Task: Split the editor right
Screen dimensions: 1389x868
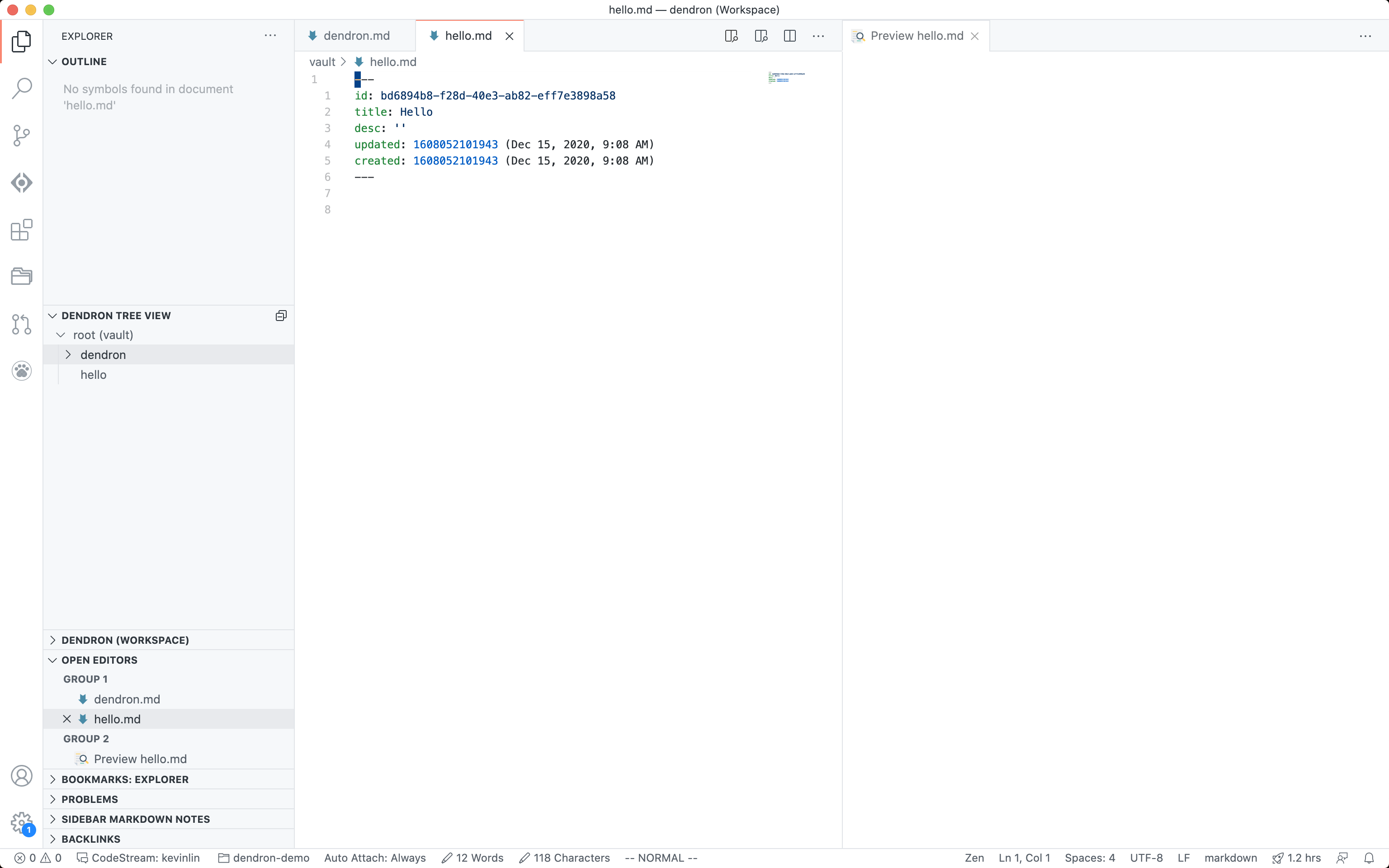Action: coord(790,36)
